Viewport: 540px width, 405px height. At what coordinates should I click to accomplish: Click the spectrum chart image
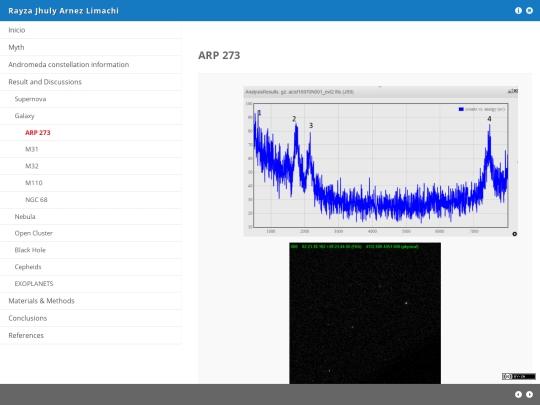[381, 161]
